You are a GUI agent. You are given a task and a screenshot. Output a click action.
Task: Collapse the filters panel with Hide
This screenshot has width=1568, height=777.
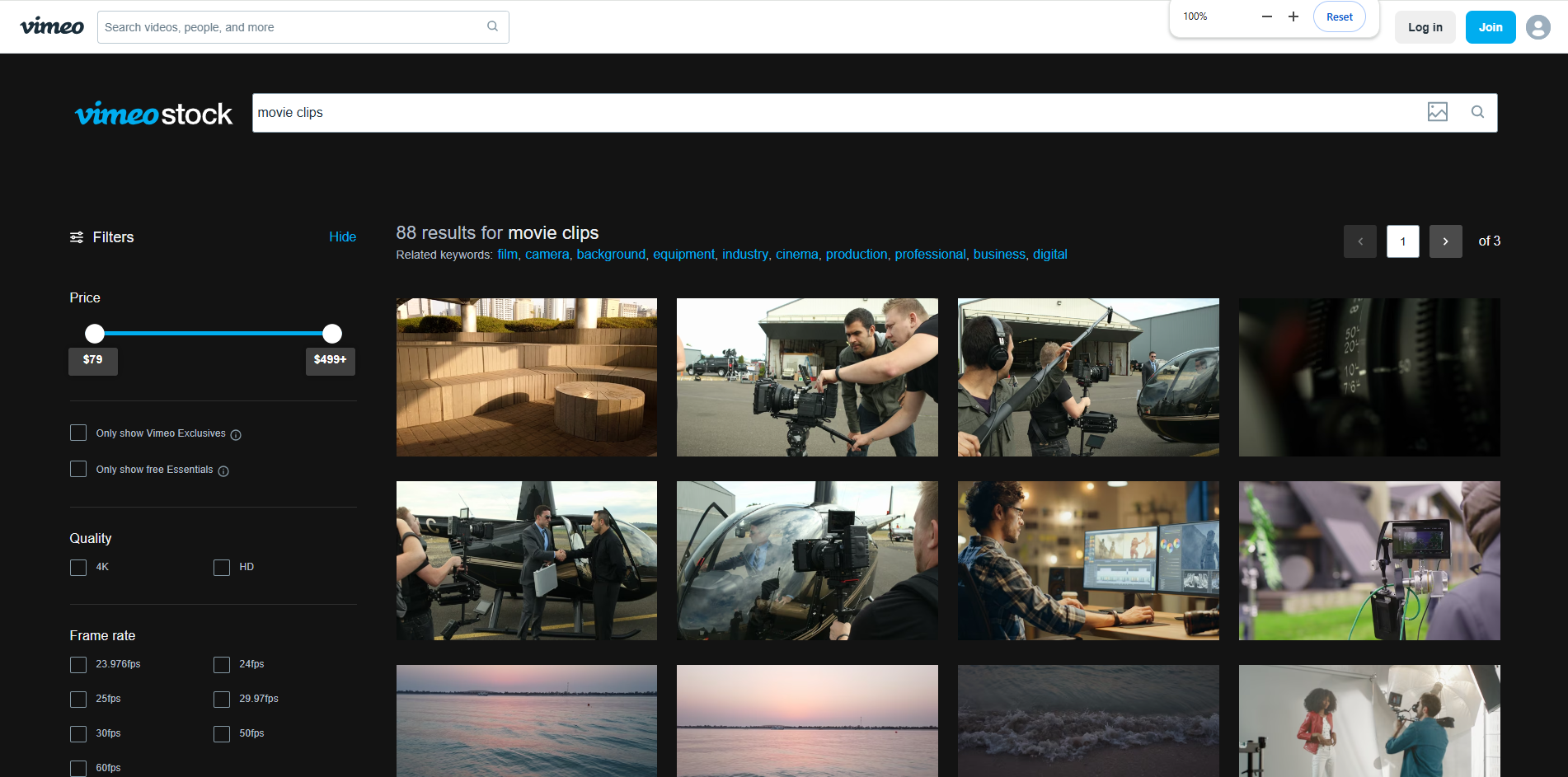(x=343, y=237)
